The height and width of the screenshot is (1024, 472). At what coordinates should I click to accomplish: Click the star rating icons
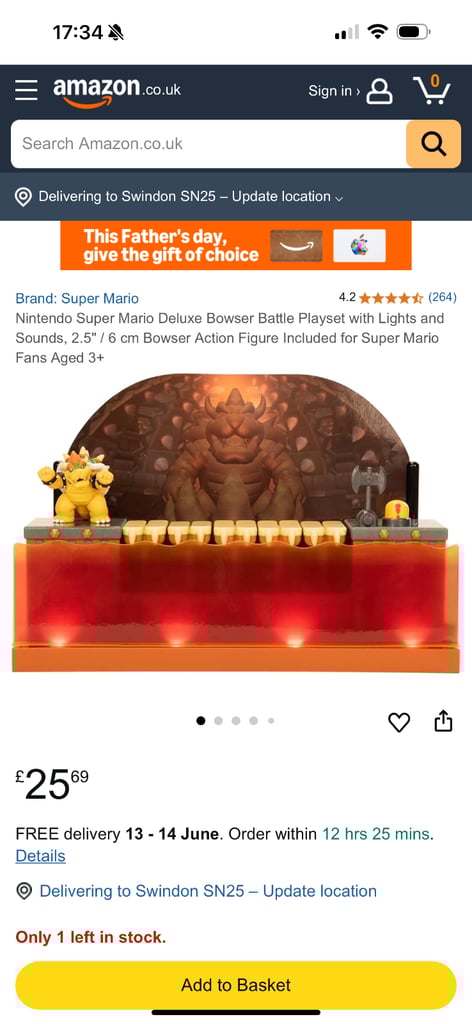pos(391,298)
